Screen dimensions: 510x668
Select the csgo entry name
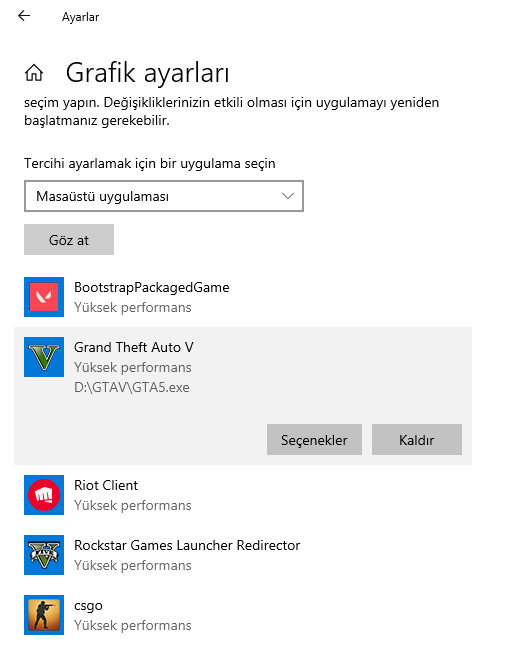pyautogui.click(x=88, y=606)
